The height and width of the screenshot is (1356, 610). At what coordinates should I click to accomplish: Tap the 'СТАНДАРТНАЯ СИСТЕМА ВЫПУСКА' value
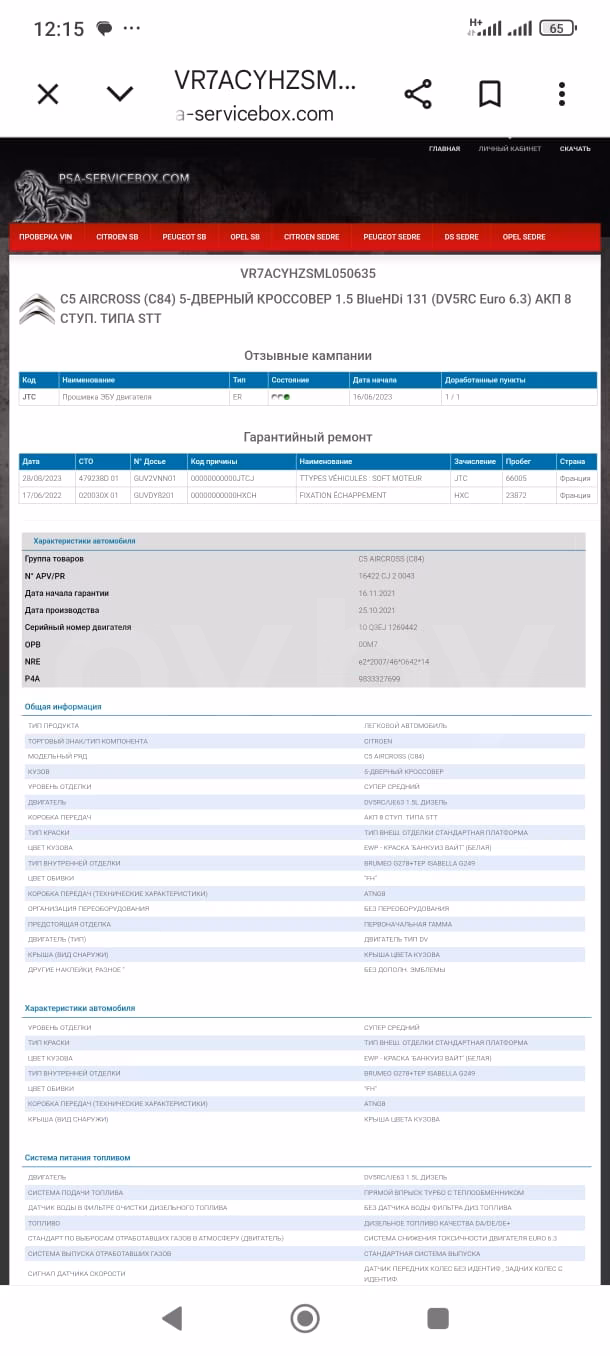(421, 1254)
